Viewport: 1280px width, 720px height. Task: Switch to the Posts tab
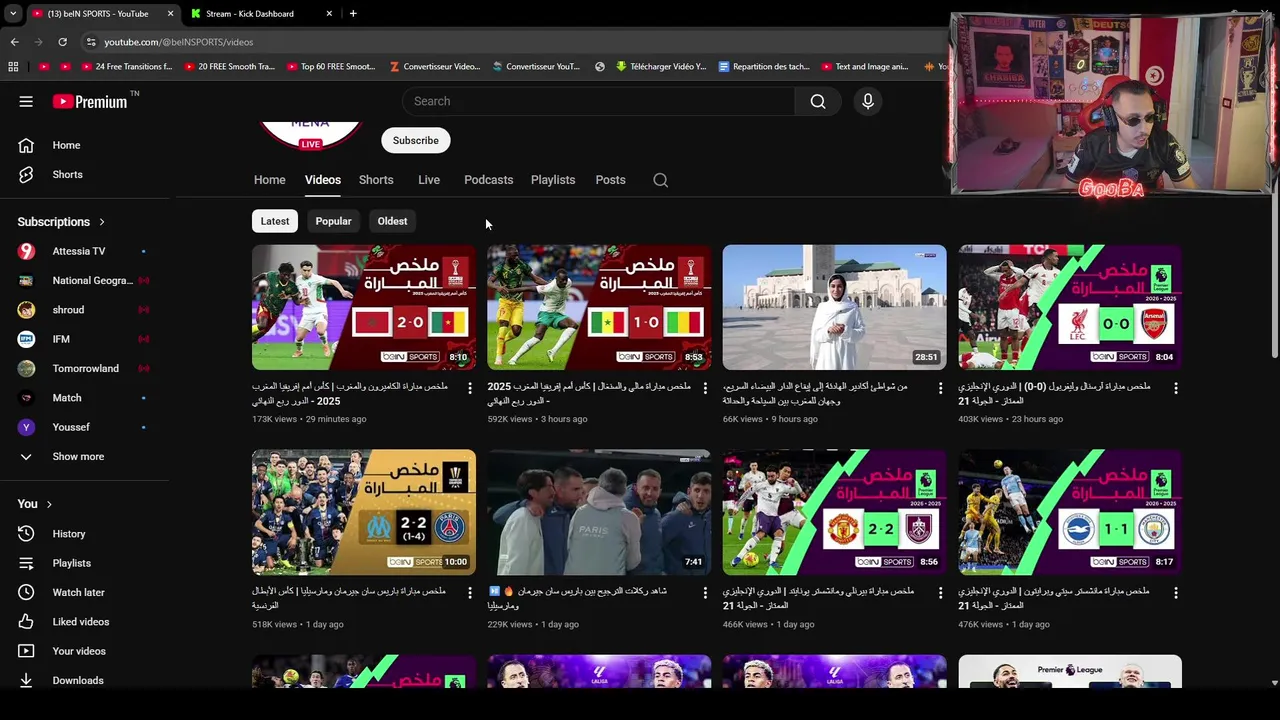tap(610, 180)
